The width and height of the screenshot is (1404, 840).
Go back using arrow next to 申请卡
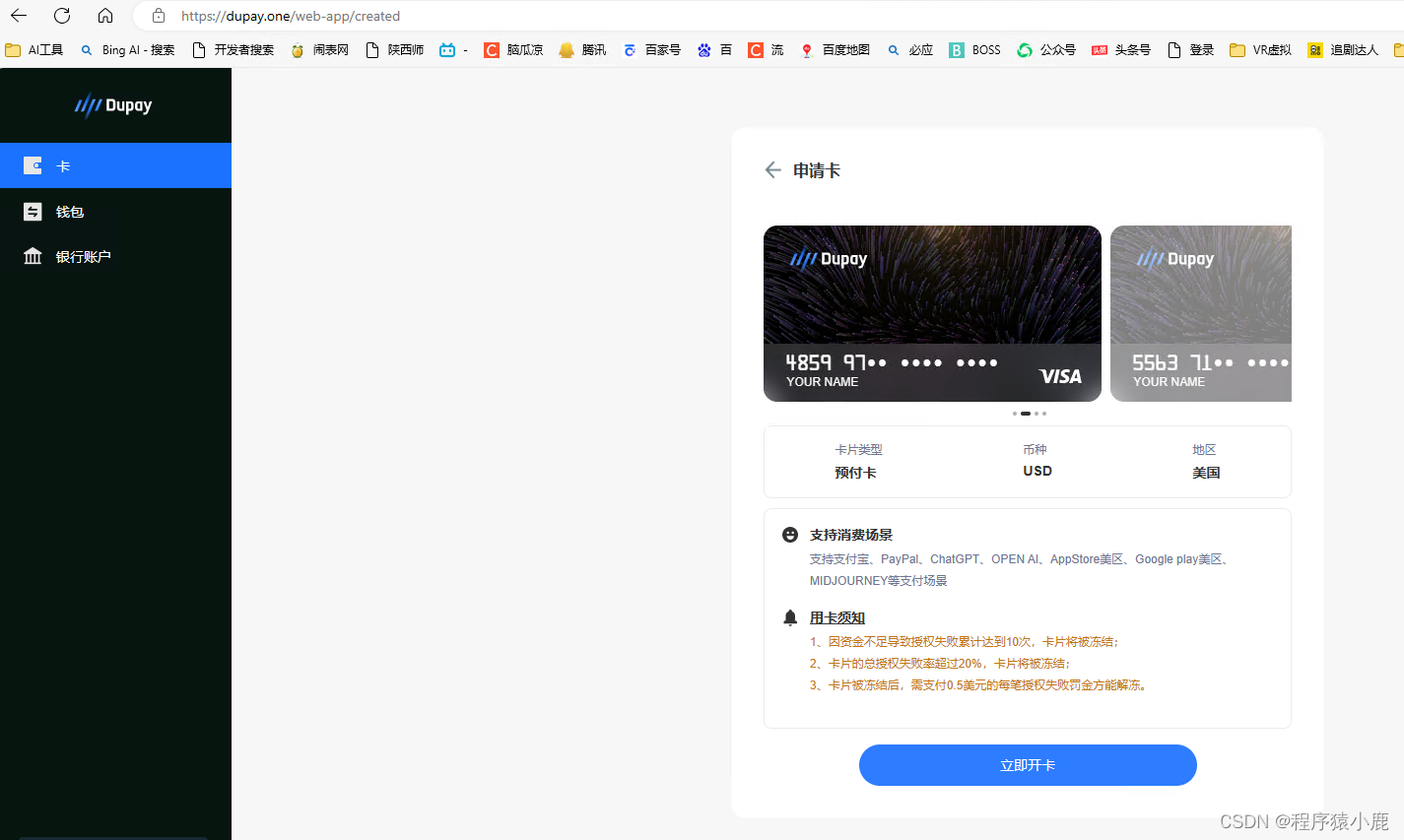pos(772,169)
